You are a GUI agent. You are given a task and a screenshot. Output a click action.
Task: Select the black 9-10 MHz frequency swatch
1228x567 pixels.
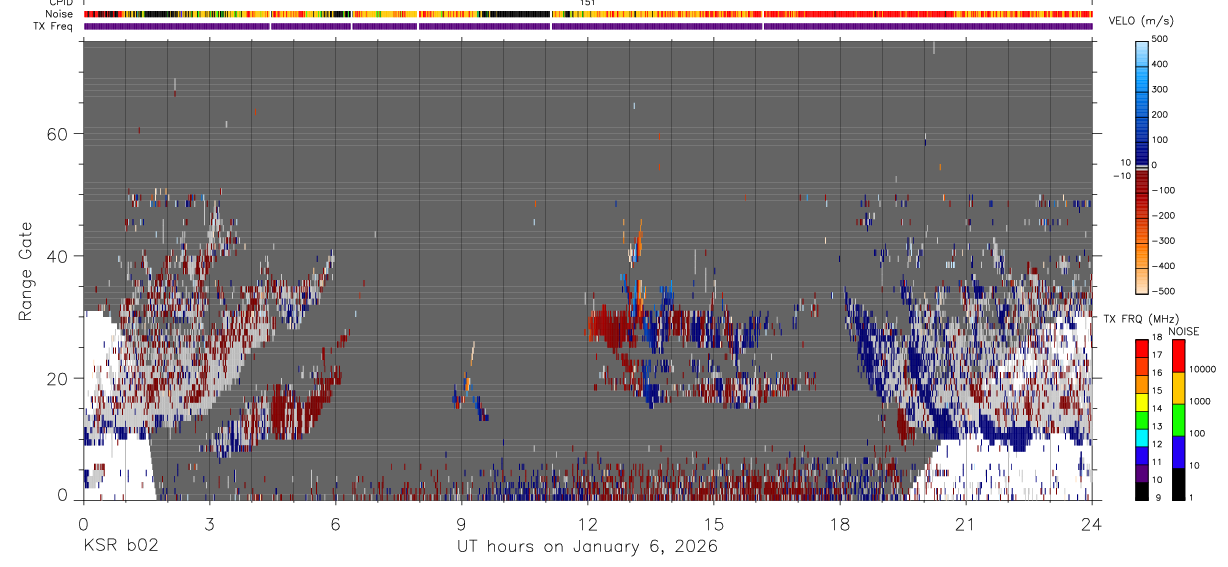pos(1141,491)
